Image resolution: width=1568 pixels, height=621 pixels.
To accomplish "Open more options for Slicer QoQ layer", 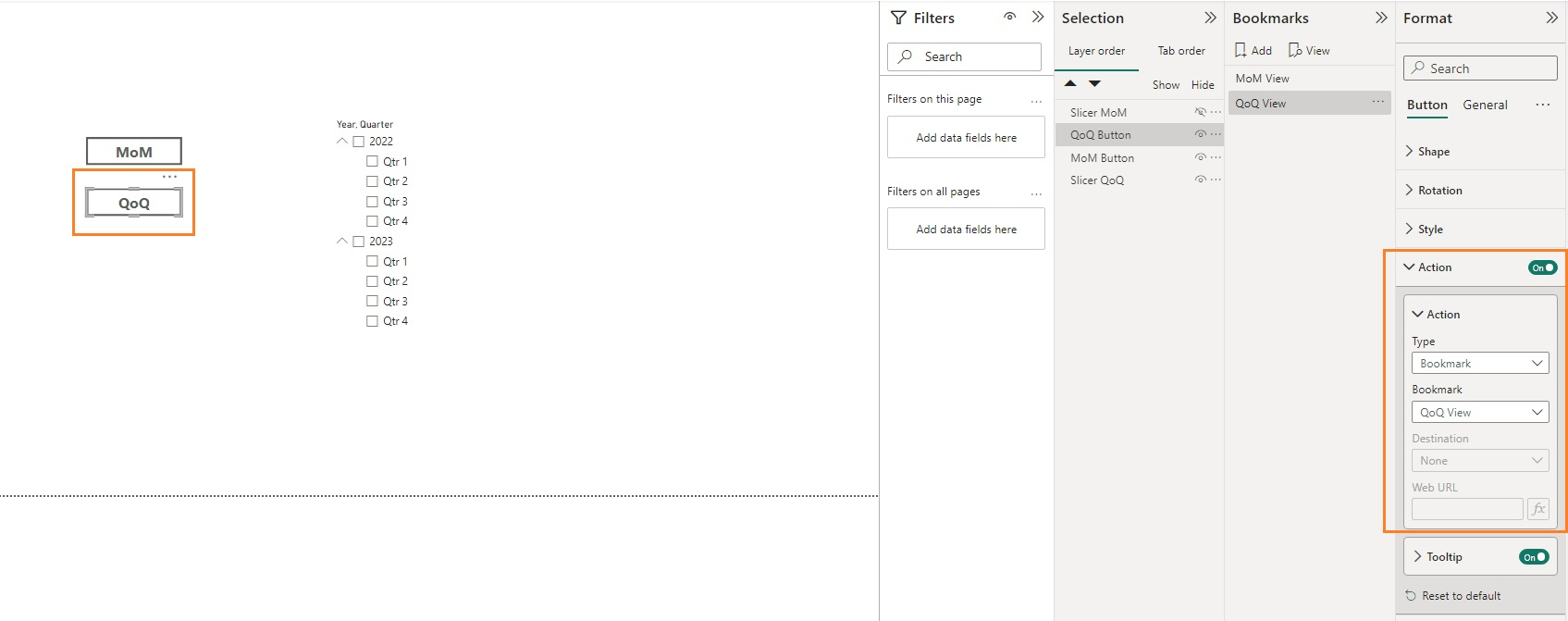I will [x=1216, y=180].
